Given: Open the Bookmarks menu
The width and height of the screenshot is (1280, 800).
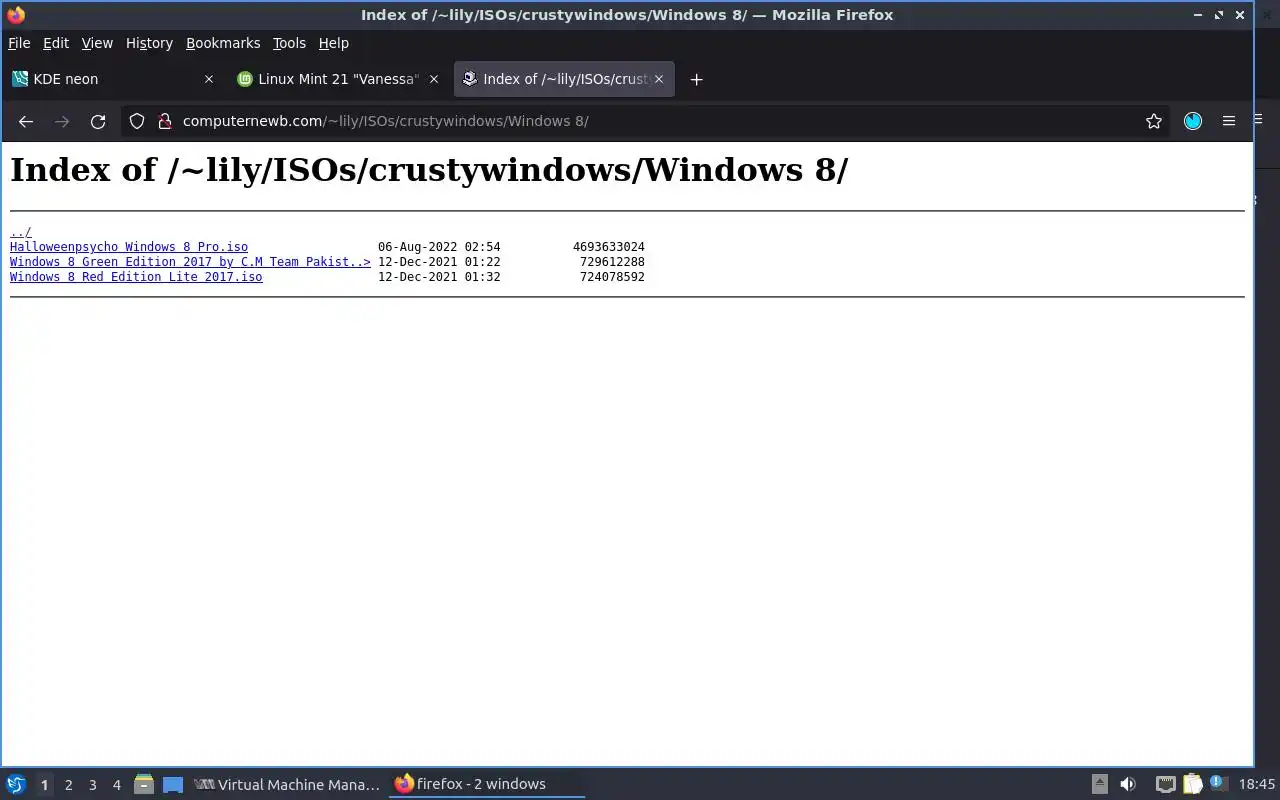Looking at the screenshot, I should click(223, 43).
